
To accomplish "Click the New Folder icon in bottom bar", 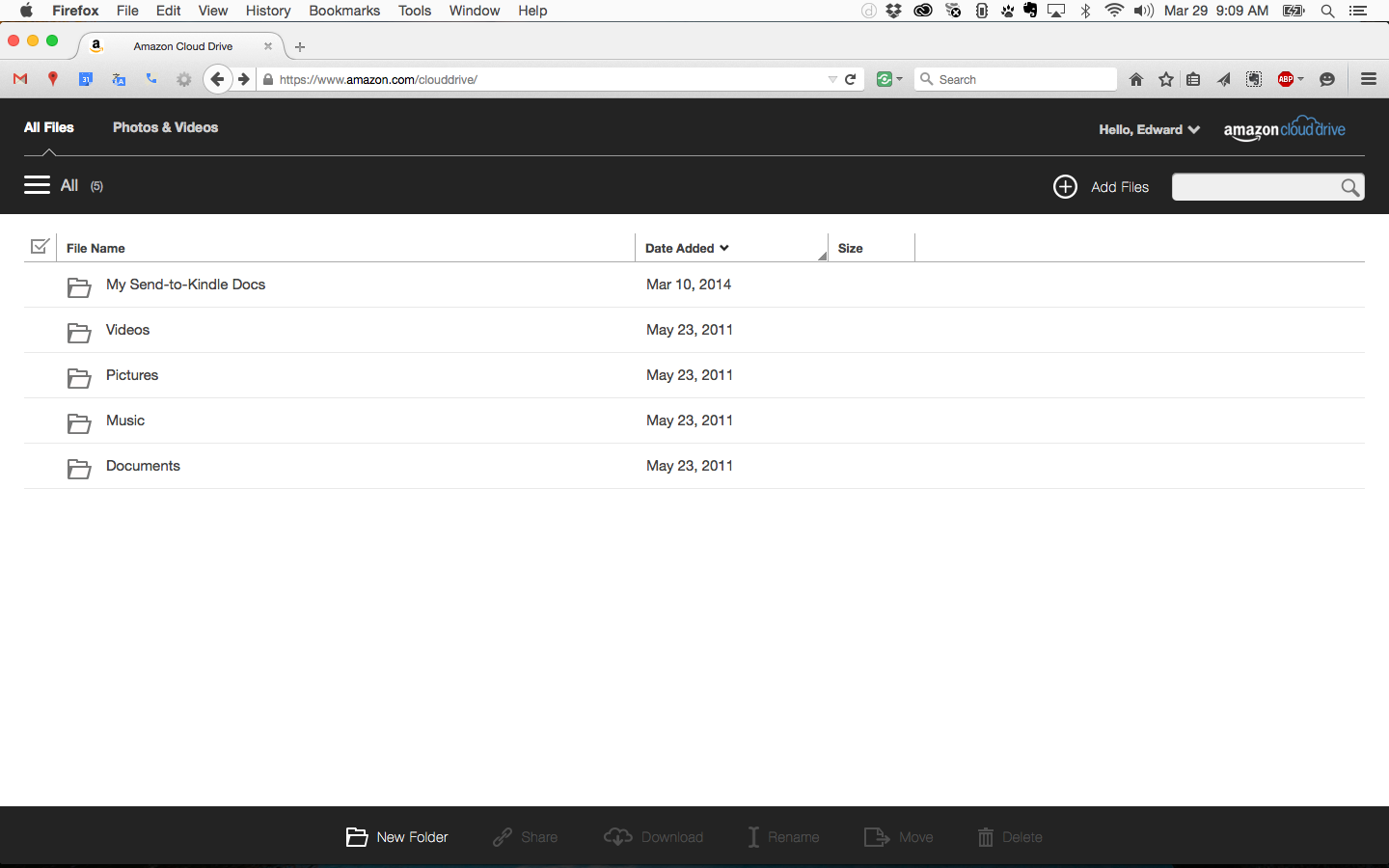I will [357, 837].
